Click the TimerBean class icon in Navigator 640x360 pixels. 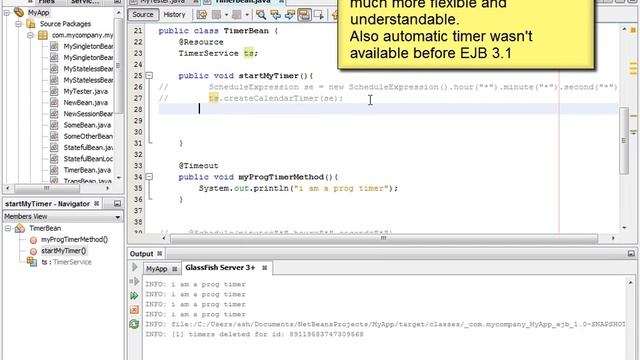pyautogui.click(x=20, y=228)
